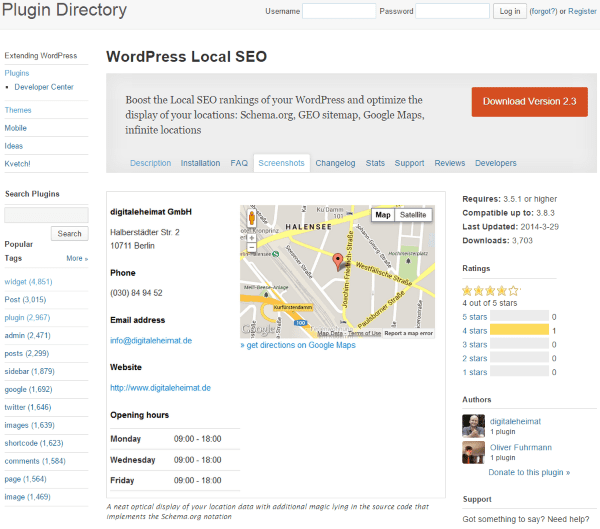Click the four-star rating stars
Image resolution: width=600 pixels, height=529 pixels.
(490, 291)
